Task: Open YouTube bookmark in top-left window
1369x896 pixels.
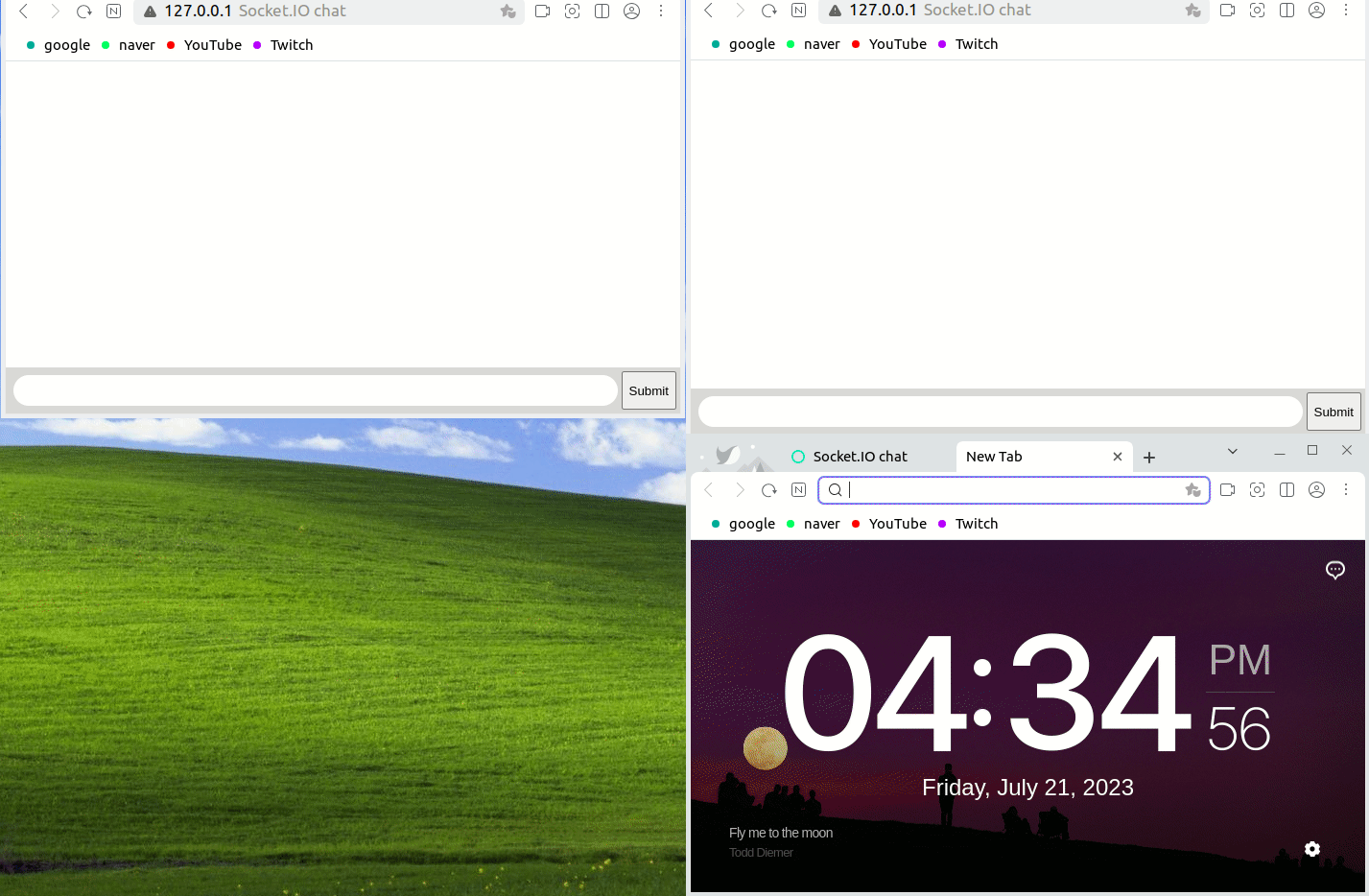Action: pos(204,45)
